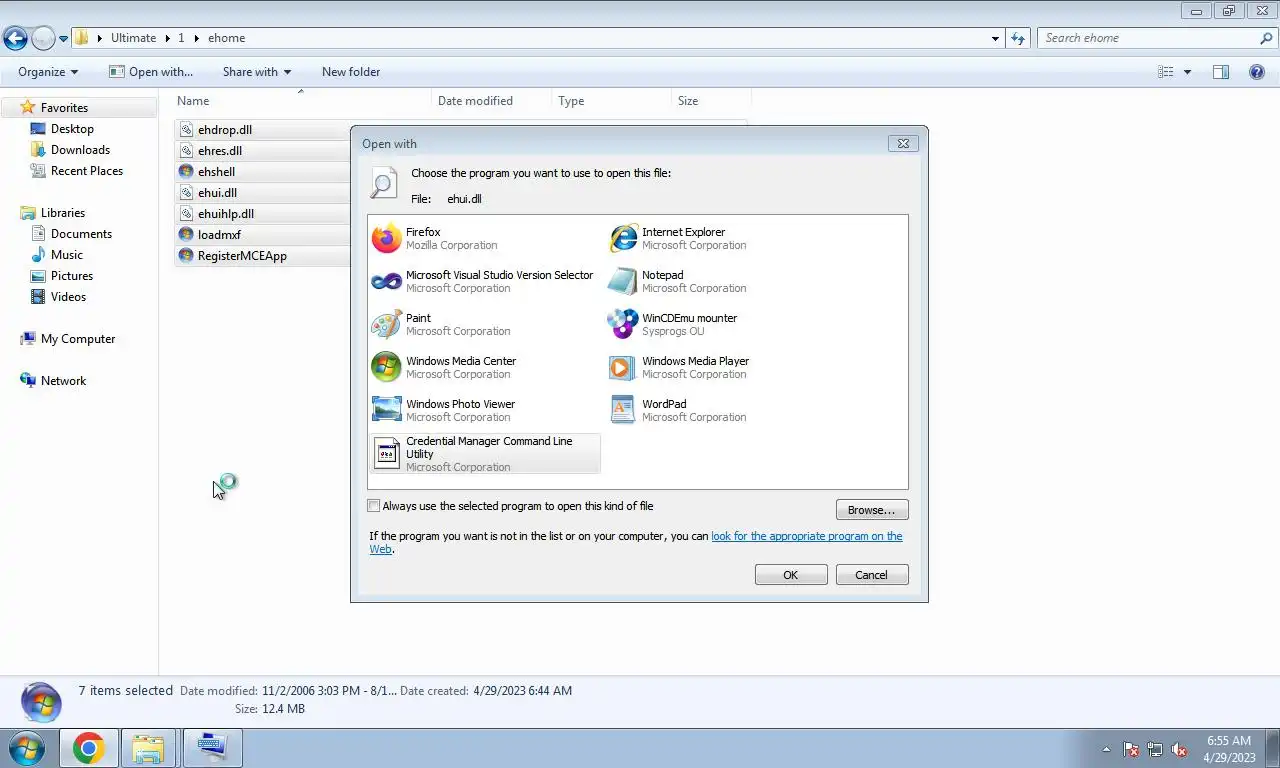The width and height of the screenshot is (1280, 768).
Task: Enable always use the selected program checkbox
Action: 374,506
